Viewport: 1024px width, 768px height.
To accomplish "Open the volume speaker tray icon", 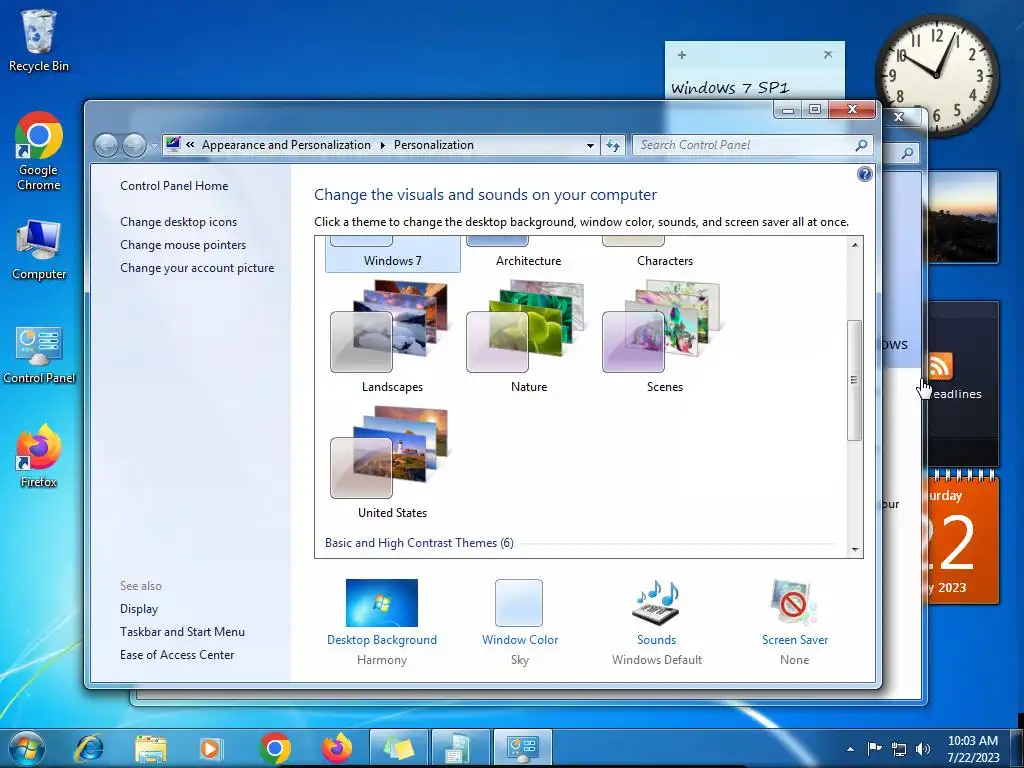I will (923, 749).
